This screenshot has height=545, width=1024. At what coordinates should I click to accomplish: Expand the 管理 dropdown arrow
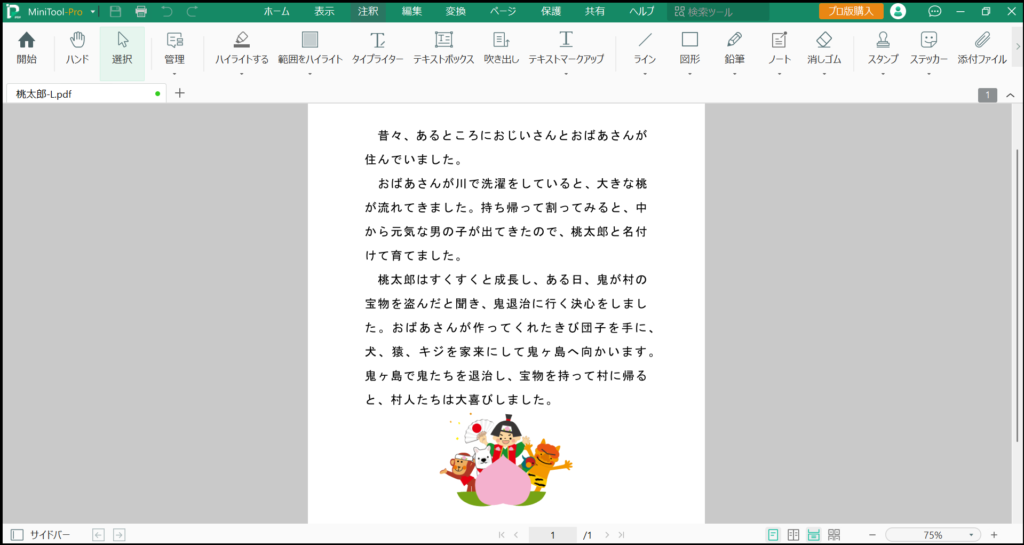(174, 74)
